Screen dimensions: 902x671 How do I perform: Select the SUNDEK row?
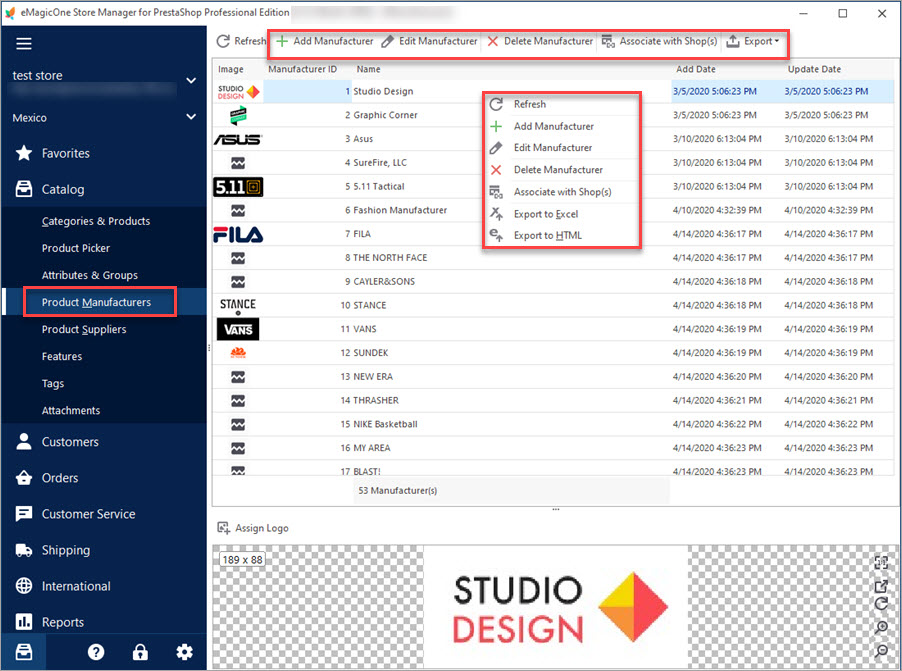point(553,353)
